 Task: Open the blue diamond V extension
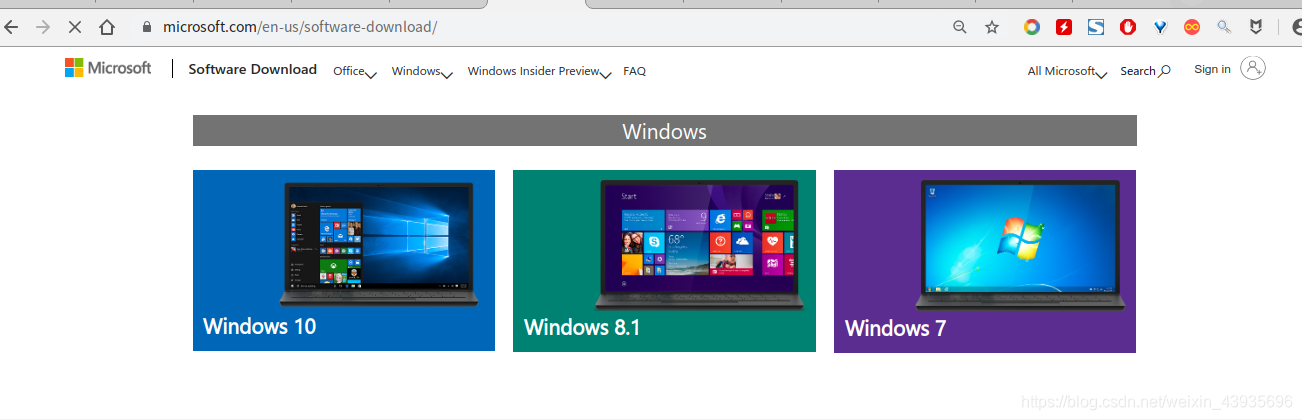coord(1160,28)
